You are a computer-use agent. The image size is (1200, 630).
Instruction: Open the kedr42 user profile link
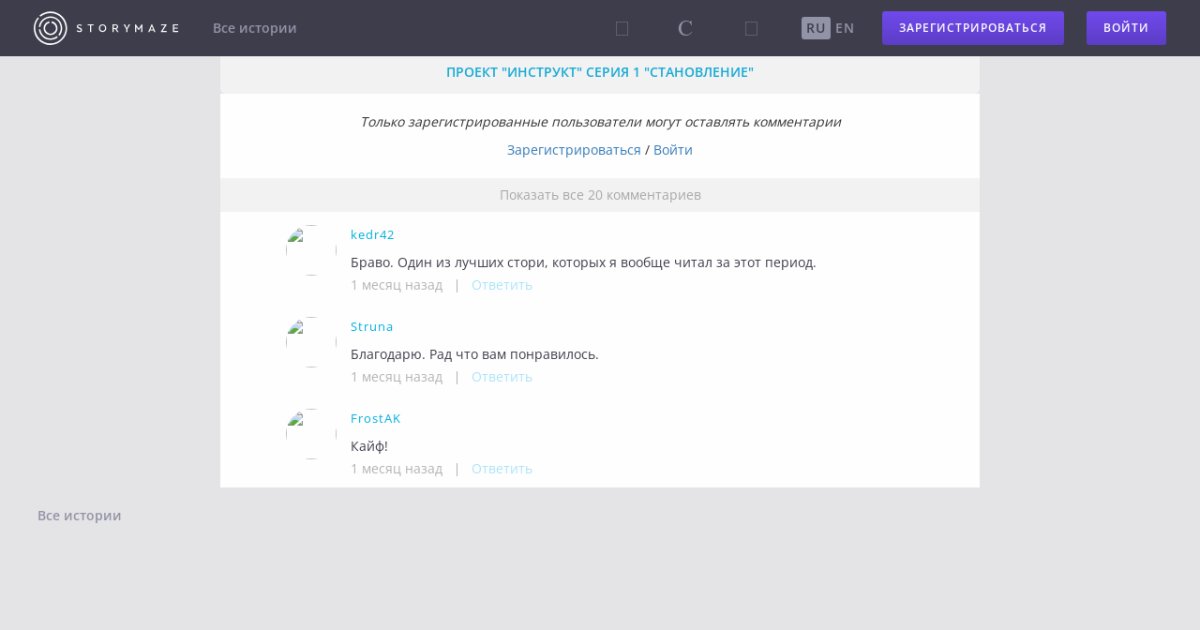coord(372,235)
